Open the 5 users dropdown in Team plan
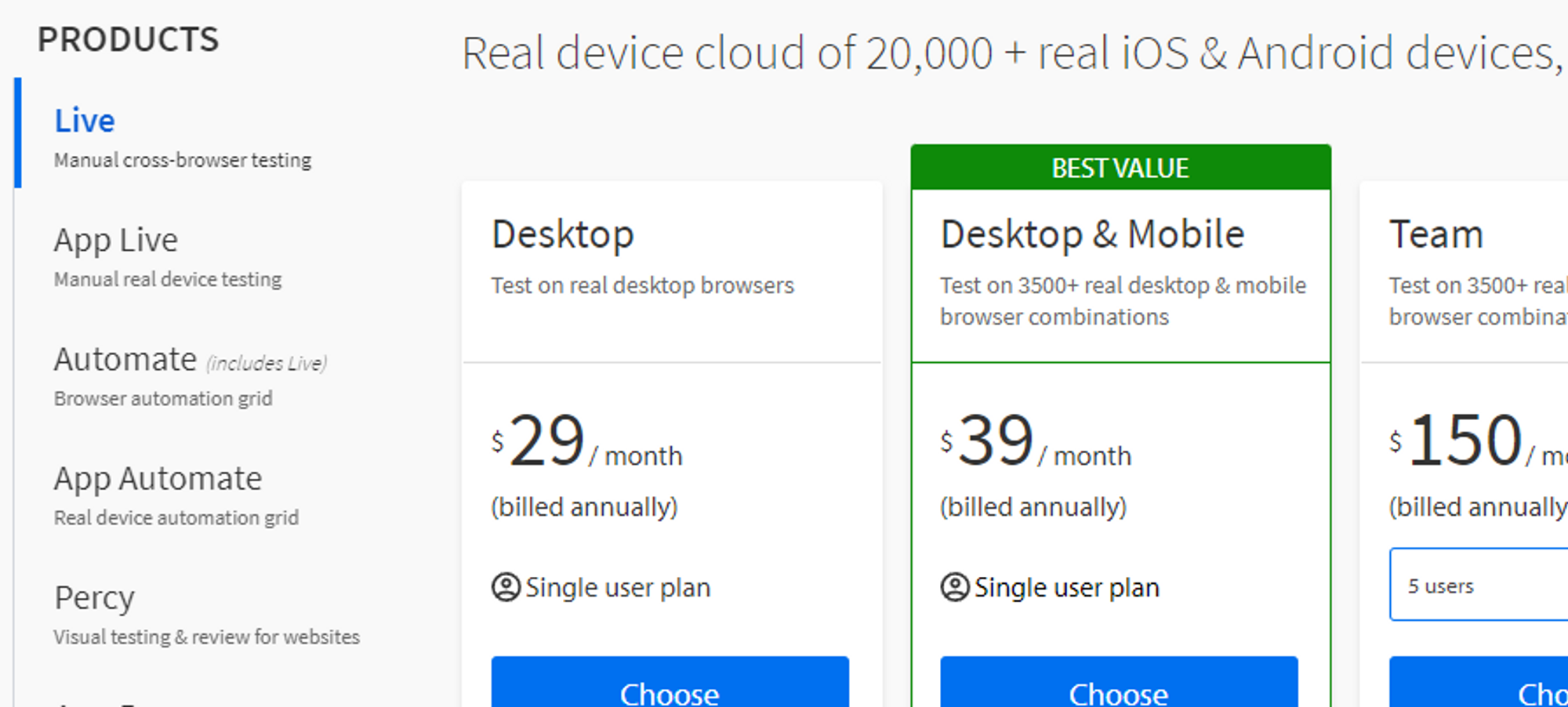 (1479, 585)
